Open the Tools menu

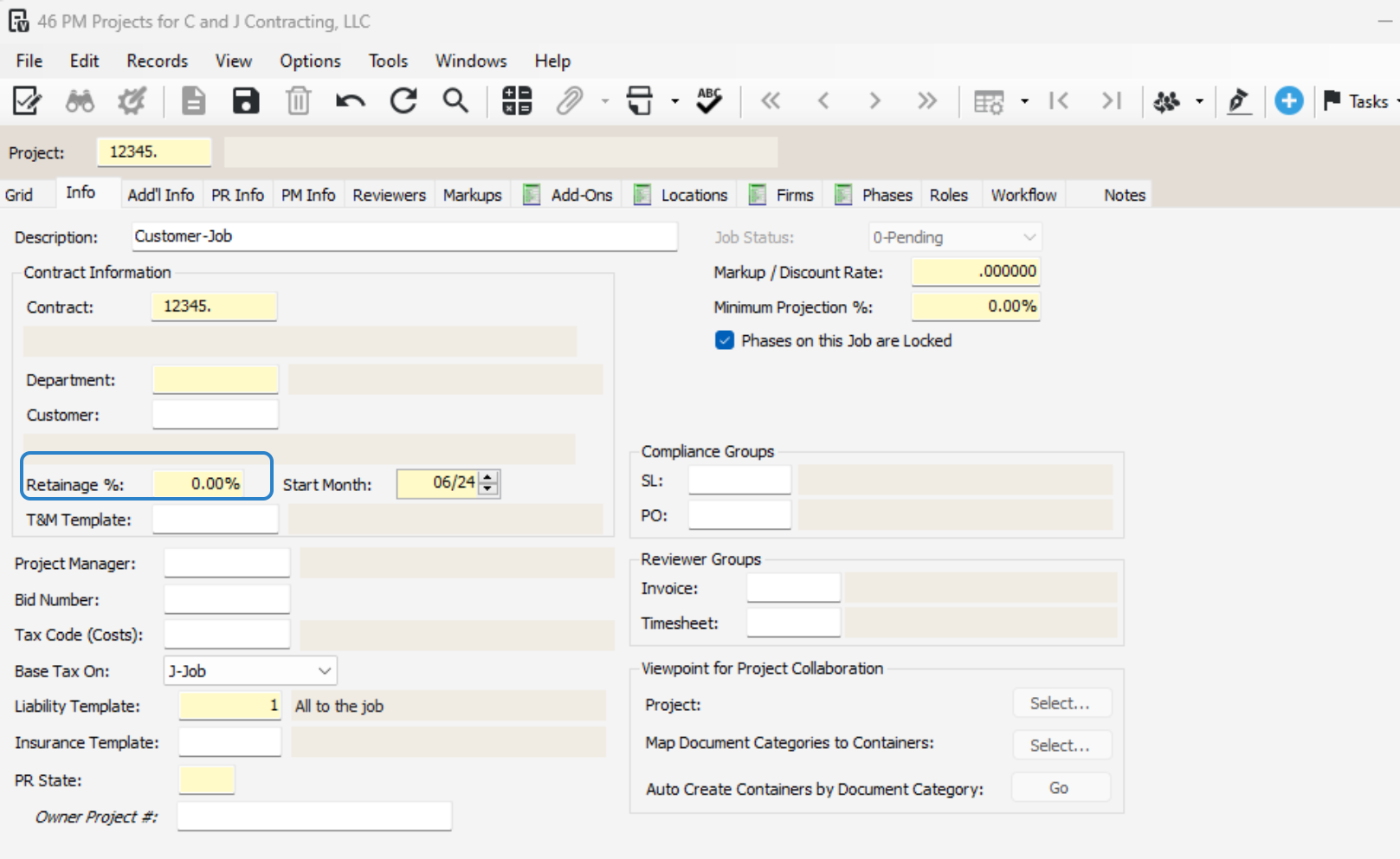[388, 61]
